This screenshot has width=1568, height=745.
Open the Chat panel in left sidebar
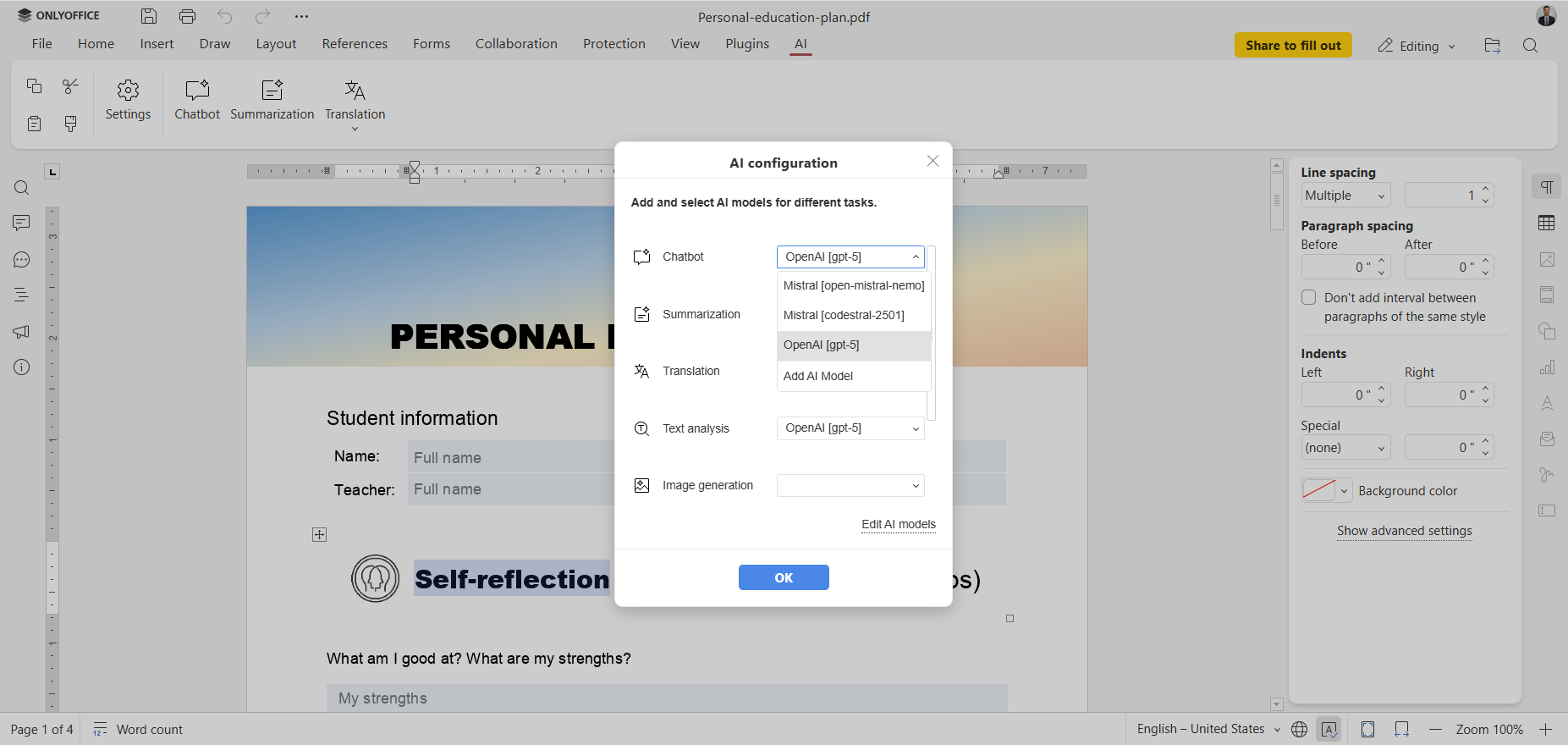coord(22,260)
